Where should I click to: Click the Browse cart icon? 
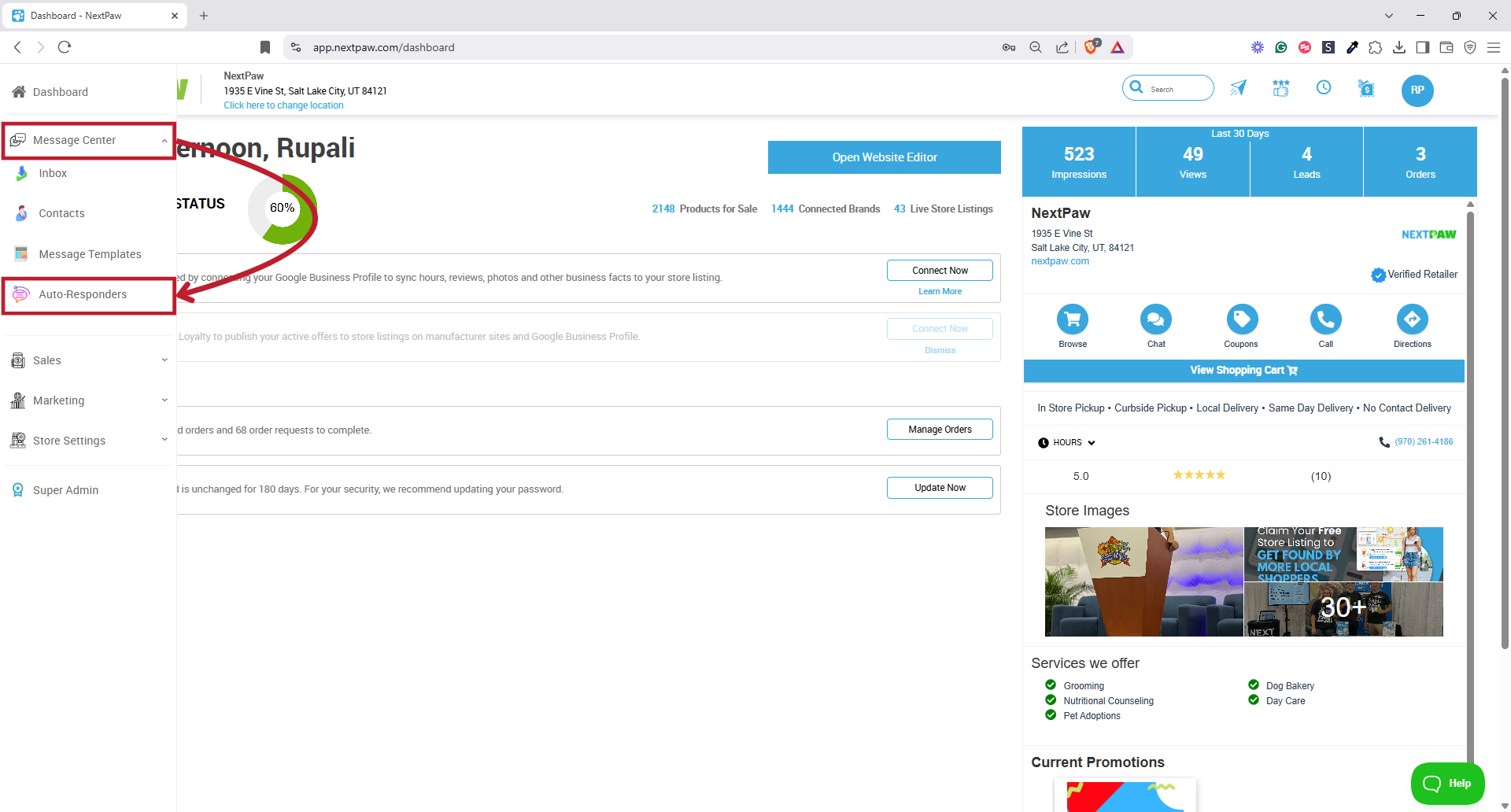[x=1073, y=319]
